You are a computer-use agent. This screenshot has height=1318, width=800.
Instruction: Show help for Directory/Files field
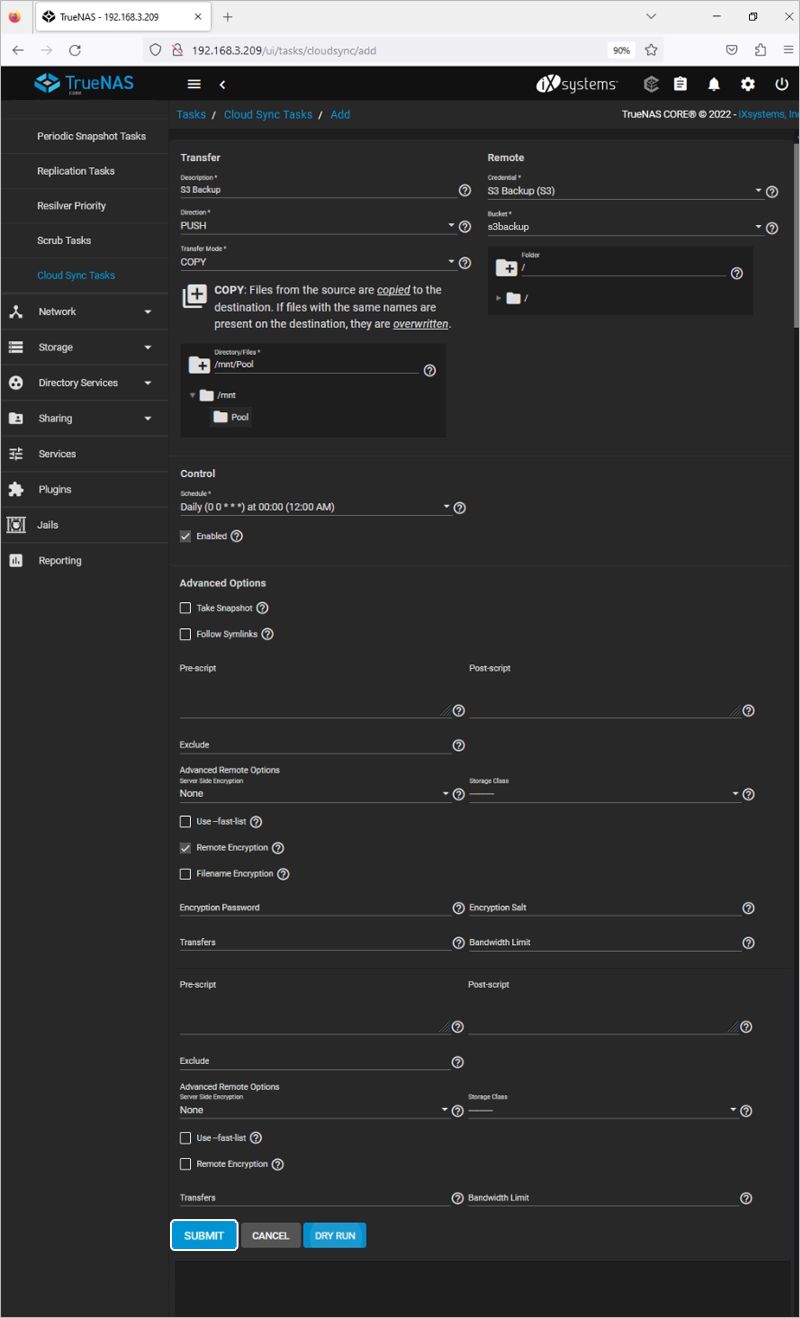430,370
